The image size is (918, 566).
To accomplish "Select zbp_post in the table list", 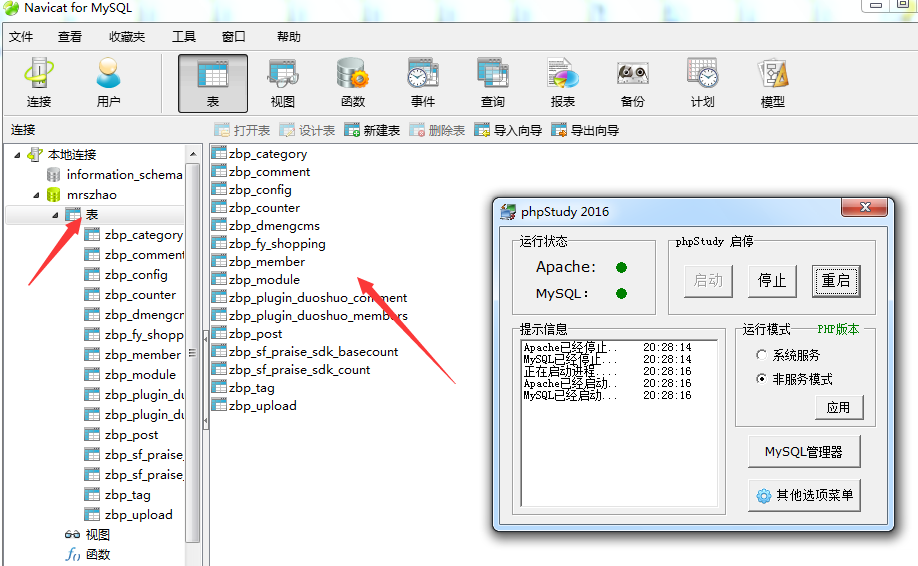I will (255, 334).
